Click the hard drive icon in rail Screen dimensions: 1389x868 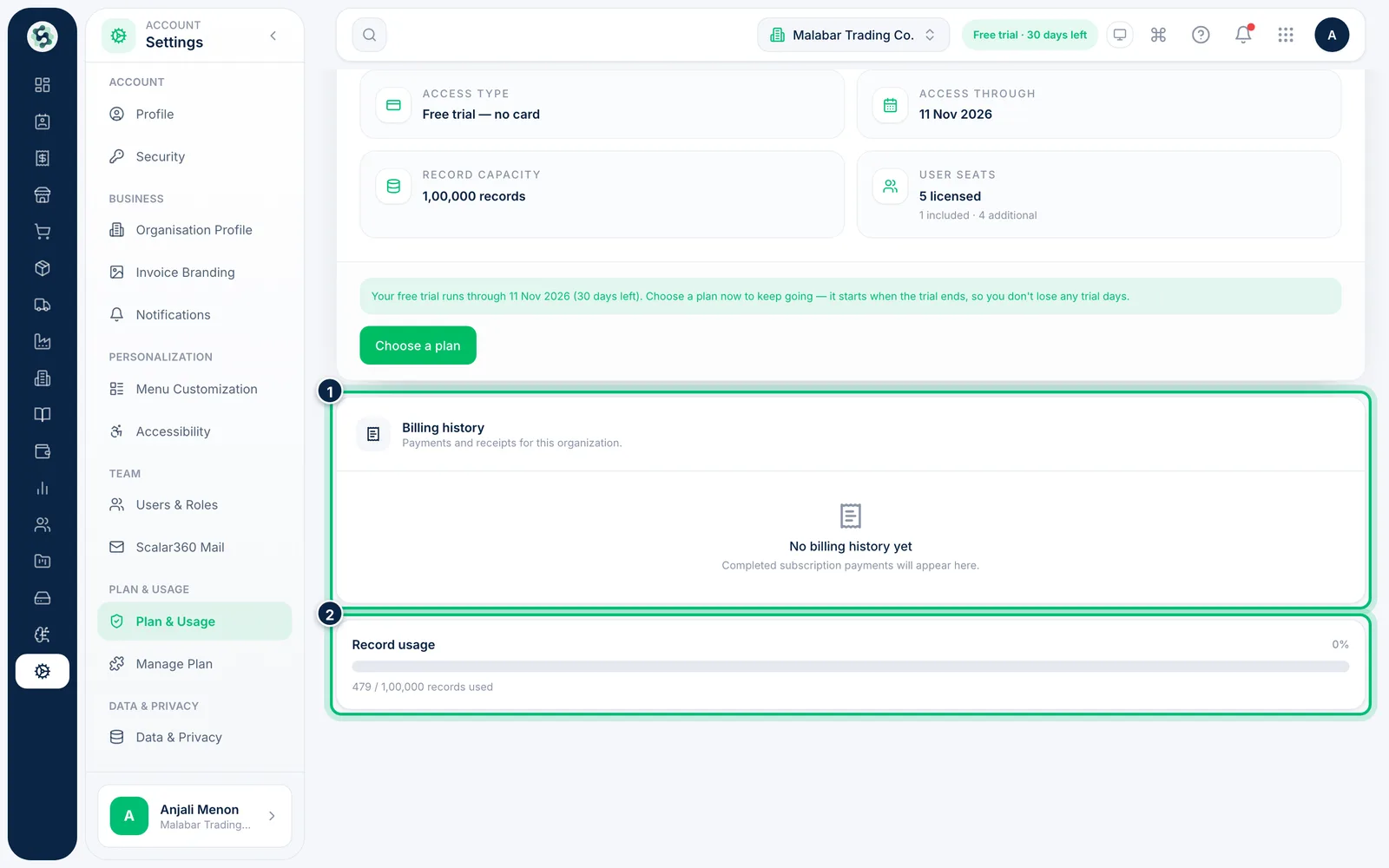pyautogui.click(x=42, y=598)
